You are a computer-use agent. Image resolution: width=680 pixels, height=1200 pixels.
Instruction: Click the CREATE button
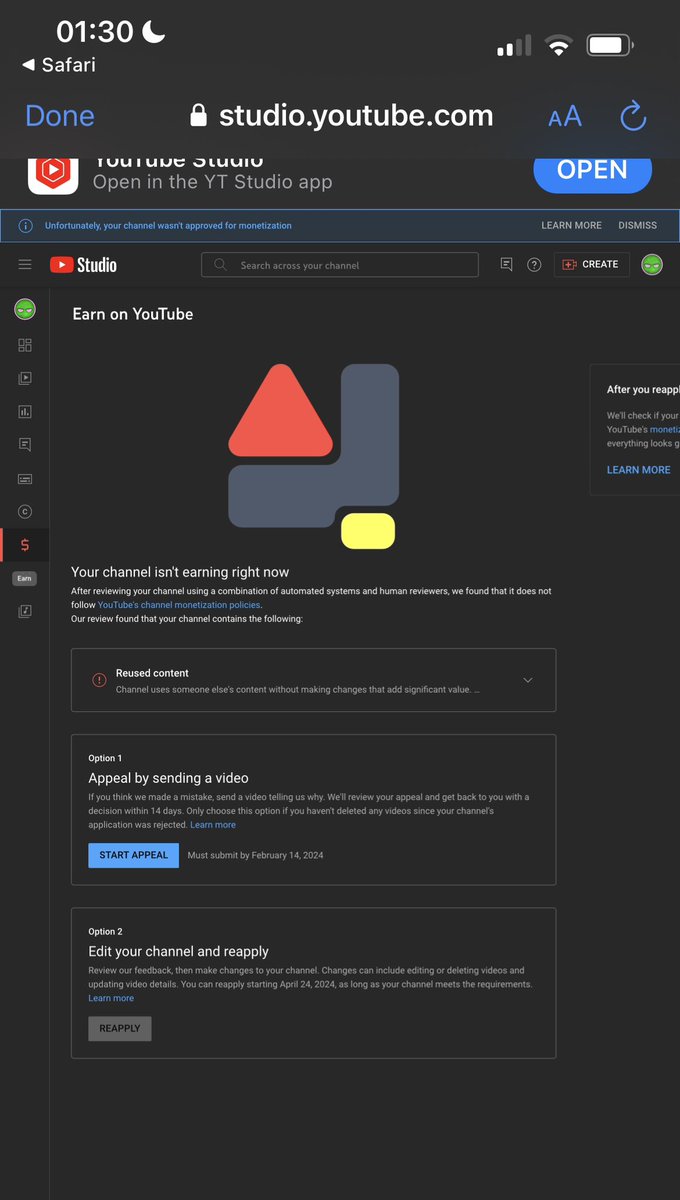[x=591, y=264]
